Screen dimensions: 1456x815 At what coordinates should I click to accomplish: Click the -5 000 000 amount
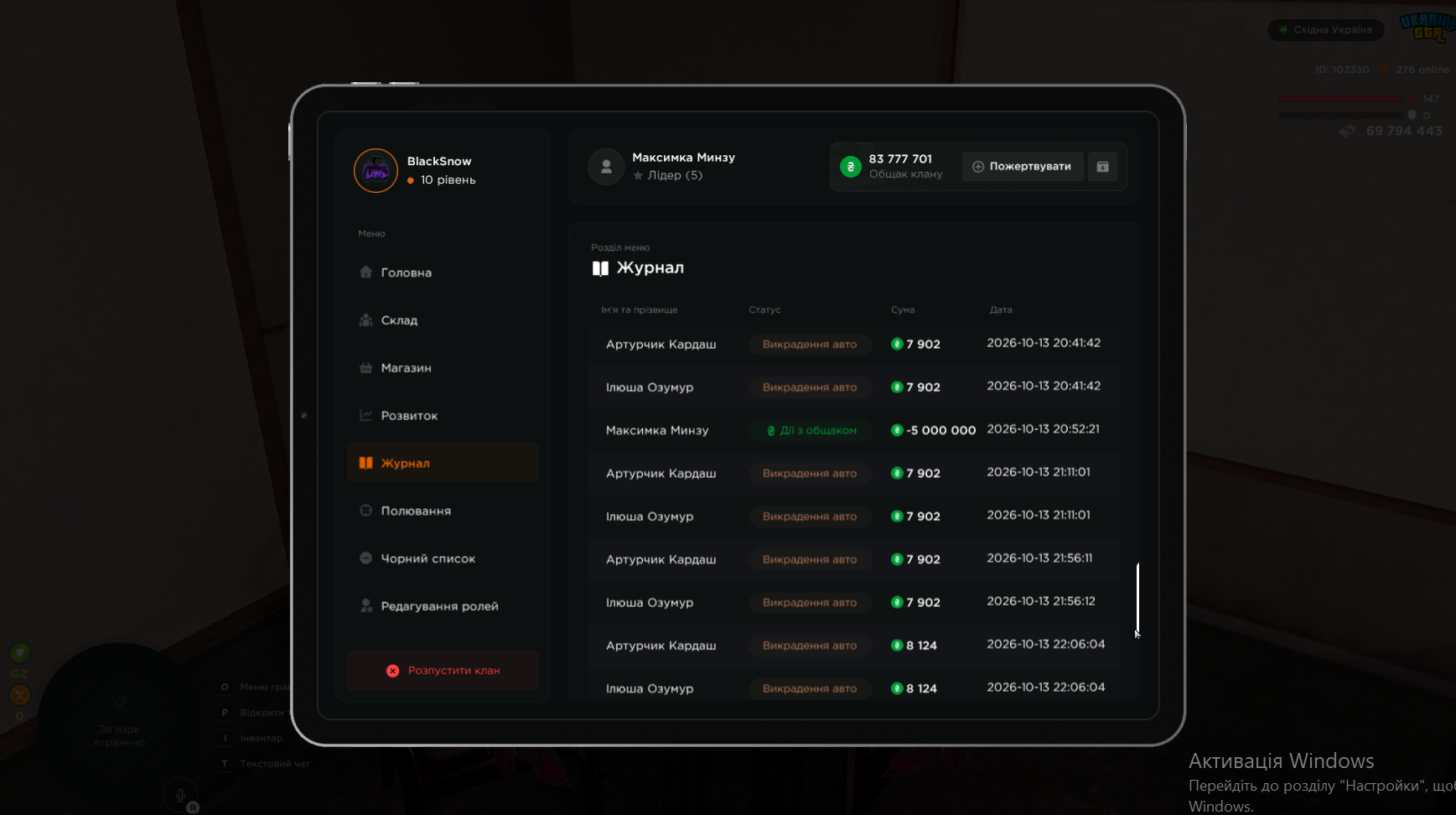click(x=940, y=430)
